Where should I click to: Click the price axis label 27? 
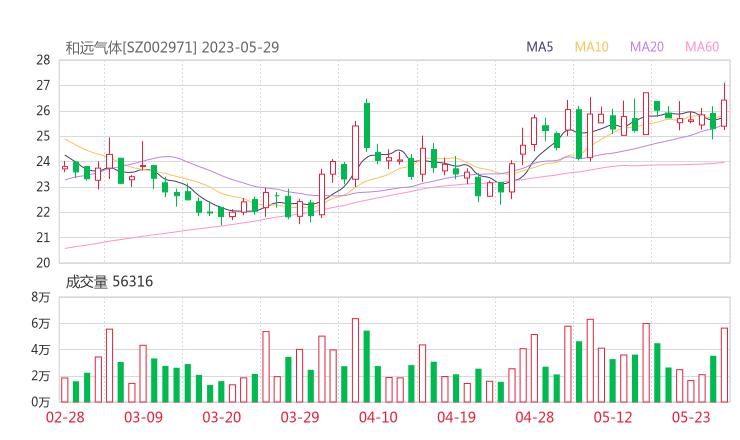(x=43, y=85)
